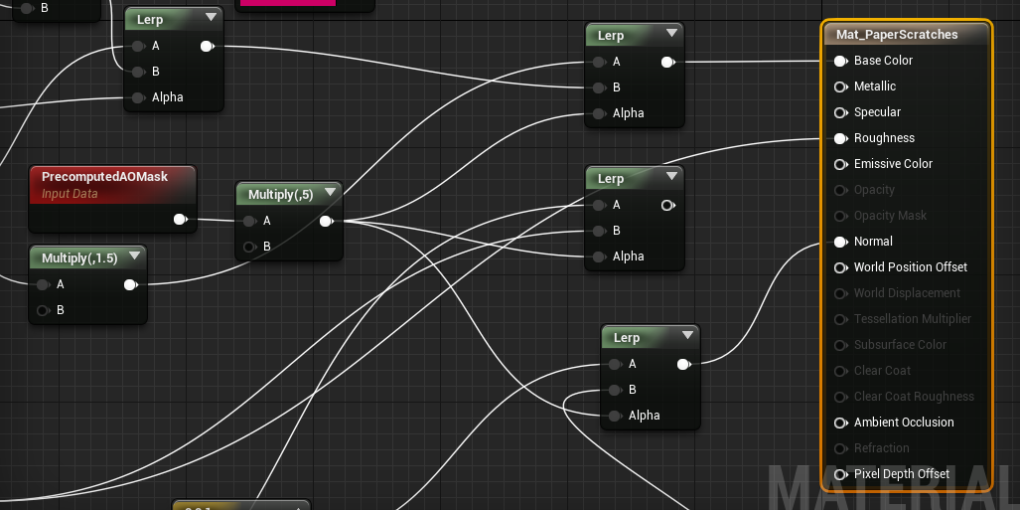Select the Multiply(,1.5) node title
Screen dimensions: 1020x510
coord(79,258)
